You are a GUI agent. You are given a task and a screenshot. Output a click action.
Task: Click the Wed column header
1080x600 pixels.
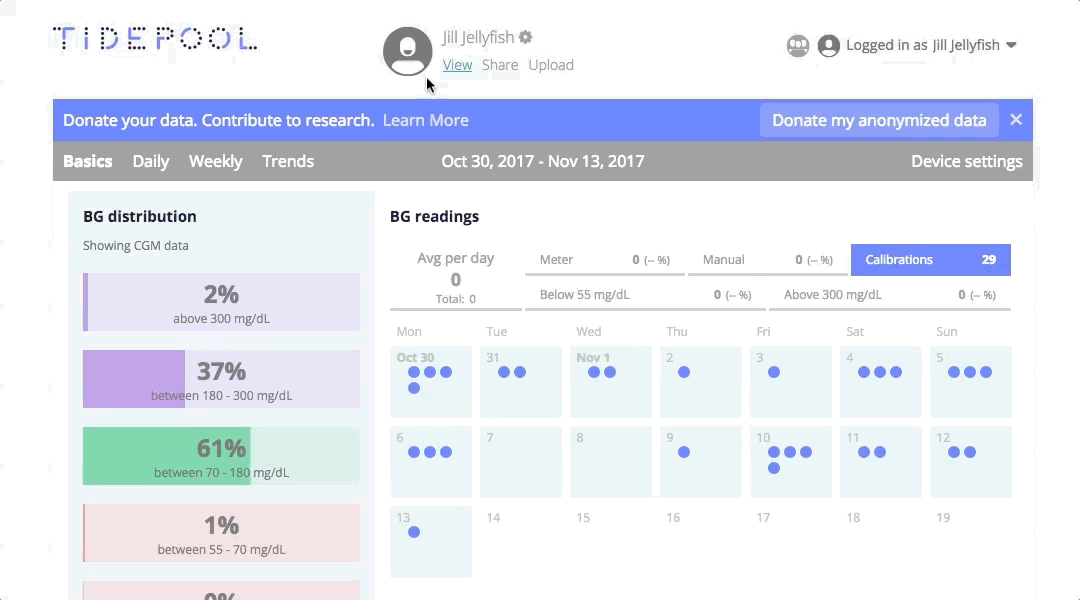click(x=589, y=331)
